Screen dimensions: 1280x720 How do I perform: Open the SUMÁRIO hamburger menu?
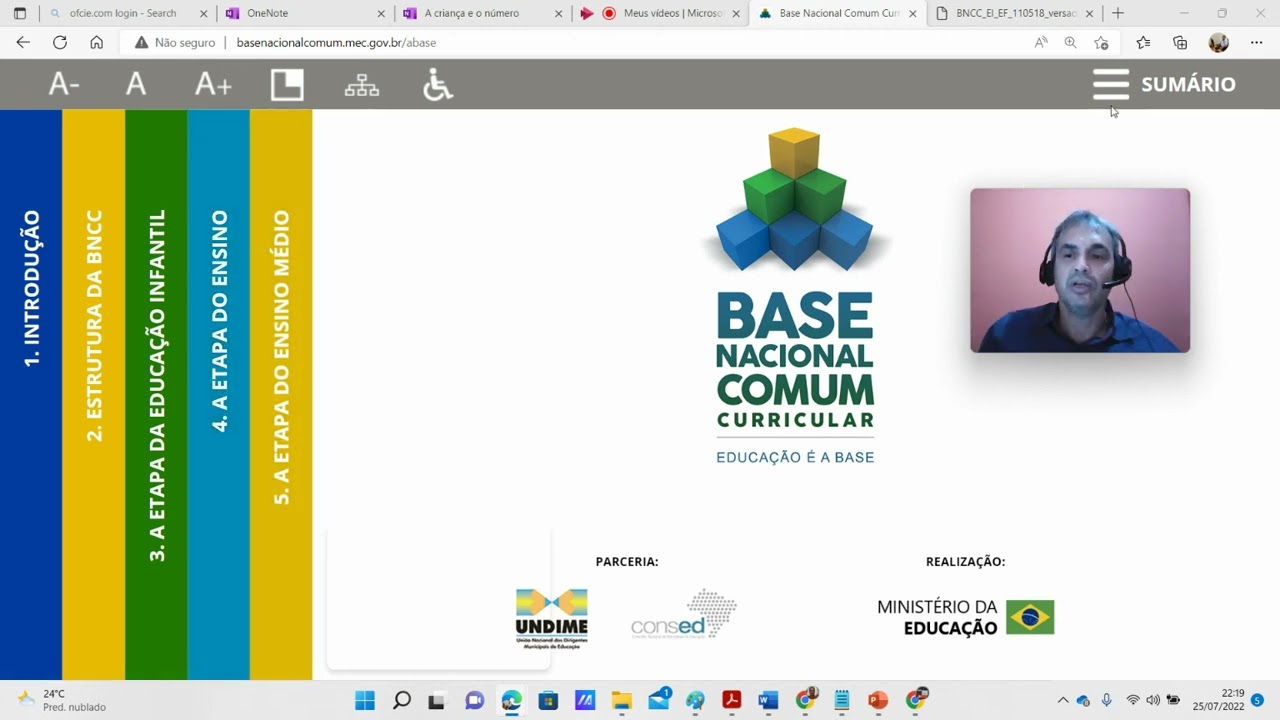(x=1164, y=84)
